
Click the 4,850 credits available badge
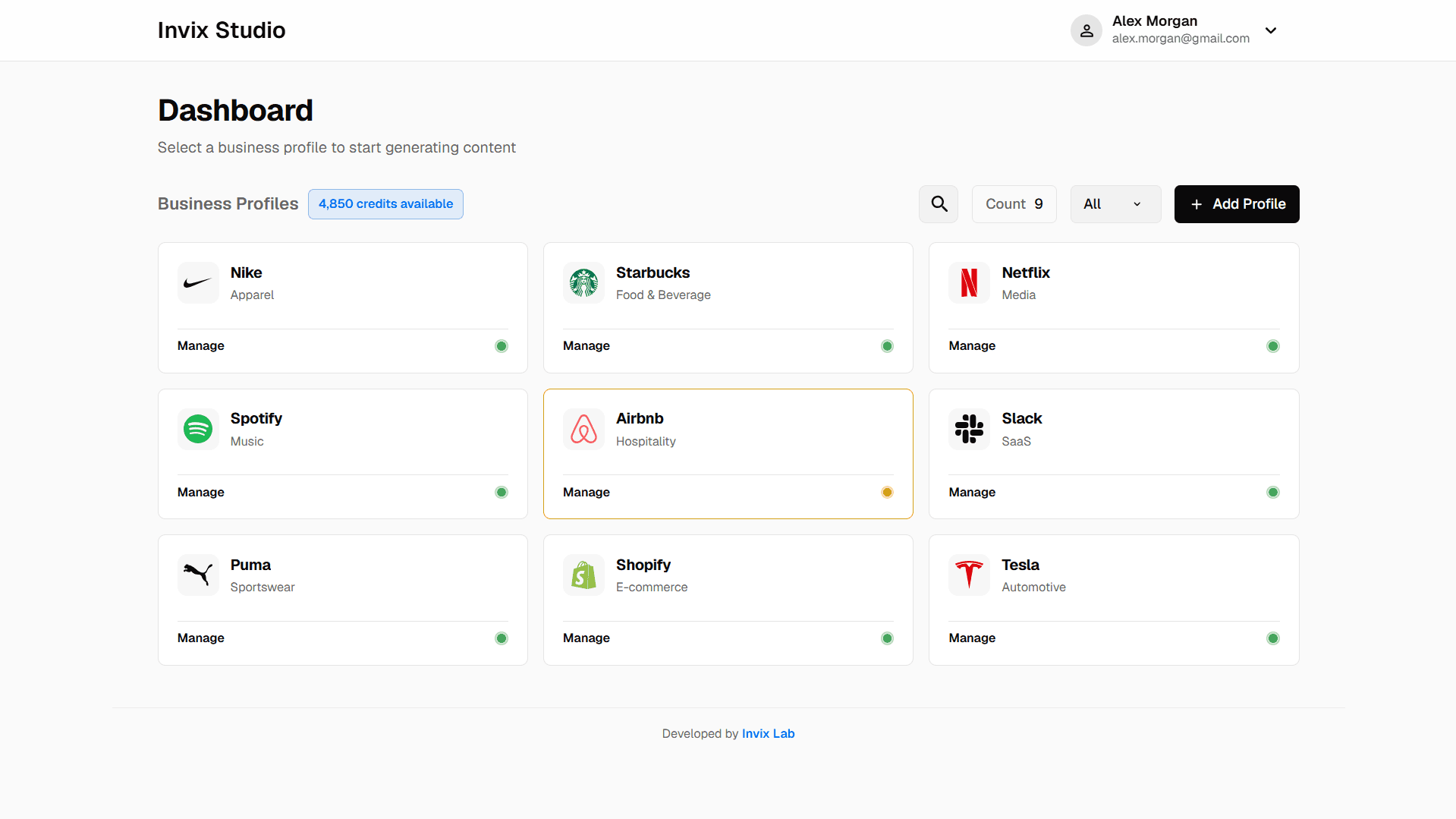point(385,204)
